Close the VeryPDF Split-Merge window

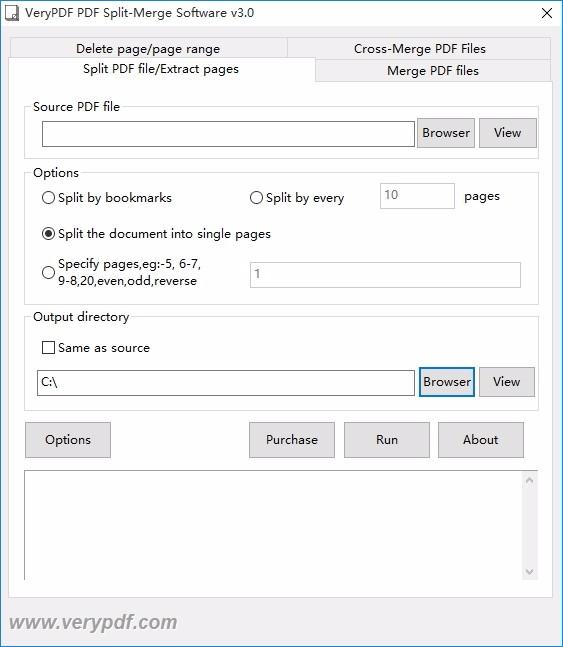point(547,13)
